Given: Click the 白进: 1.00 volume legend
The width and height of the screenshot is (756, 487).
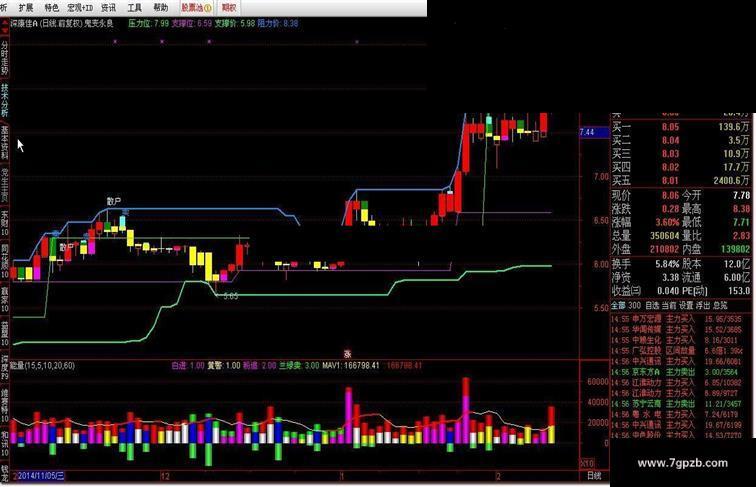Looking at the screenshot, I should (x=188, y=365).
